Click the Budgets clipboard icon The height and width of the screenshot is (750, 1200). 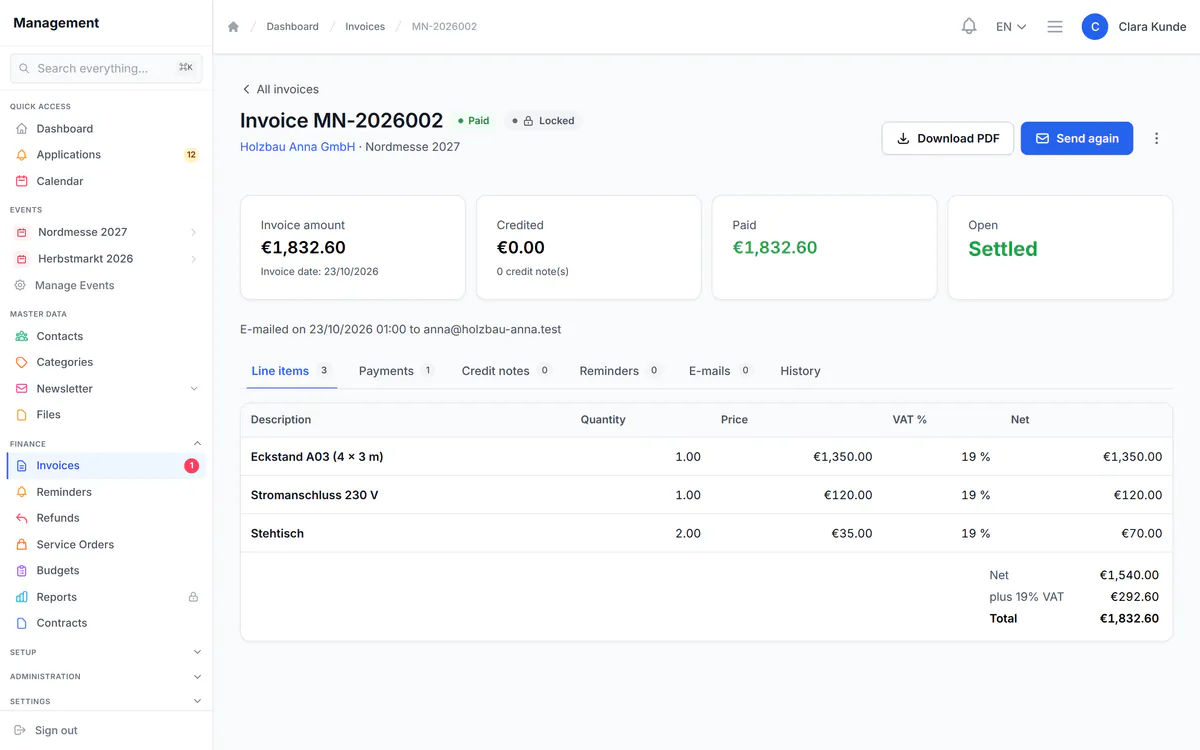(x=22, y=571)
